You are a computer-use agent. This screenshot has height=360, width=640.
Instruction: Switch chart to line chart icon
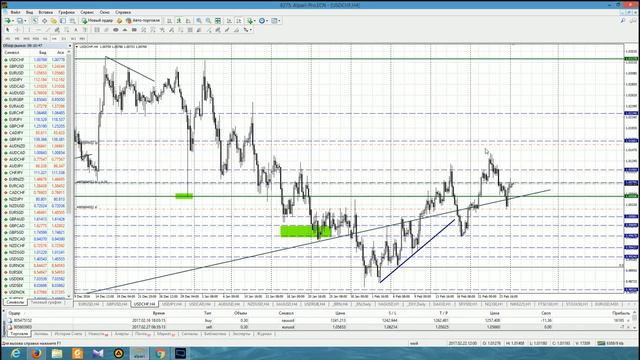(188, 20)
